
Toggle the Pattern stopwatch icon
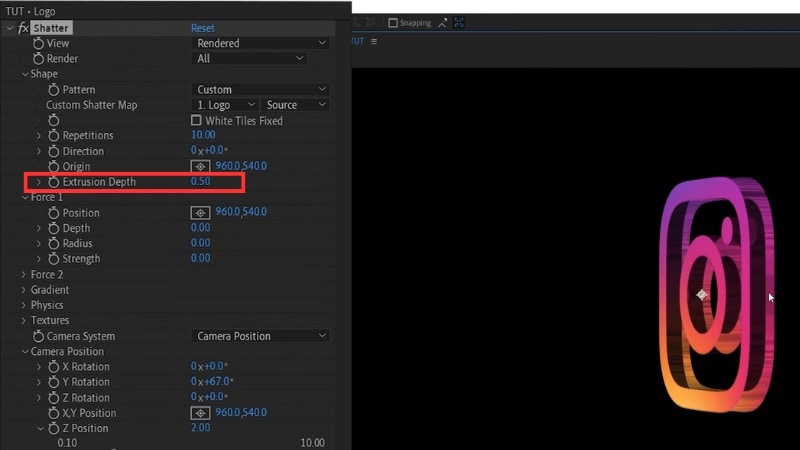(x=54, y=90)
